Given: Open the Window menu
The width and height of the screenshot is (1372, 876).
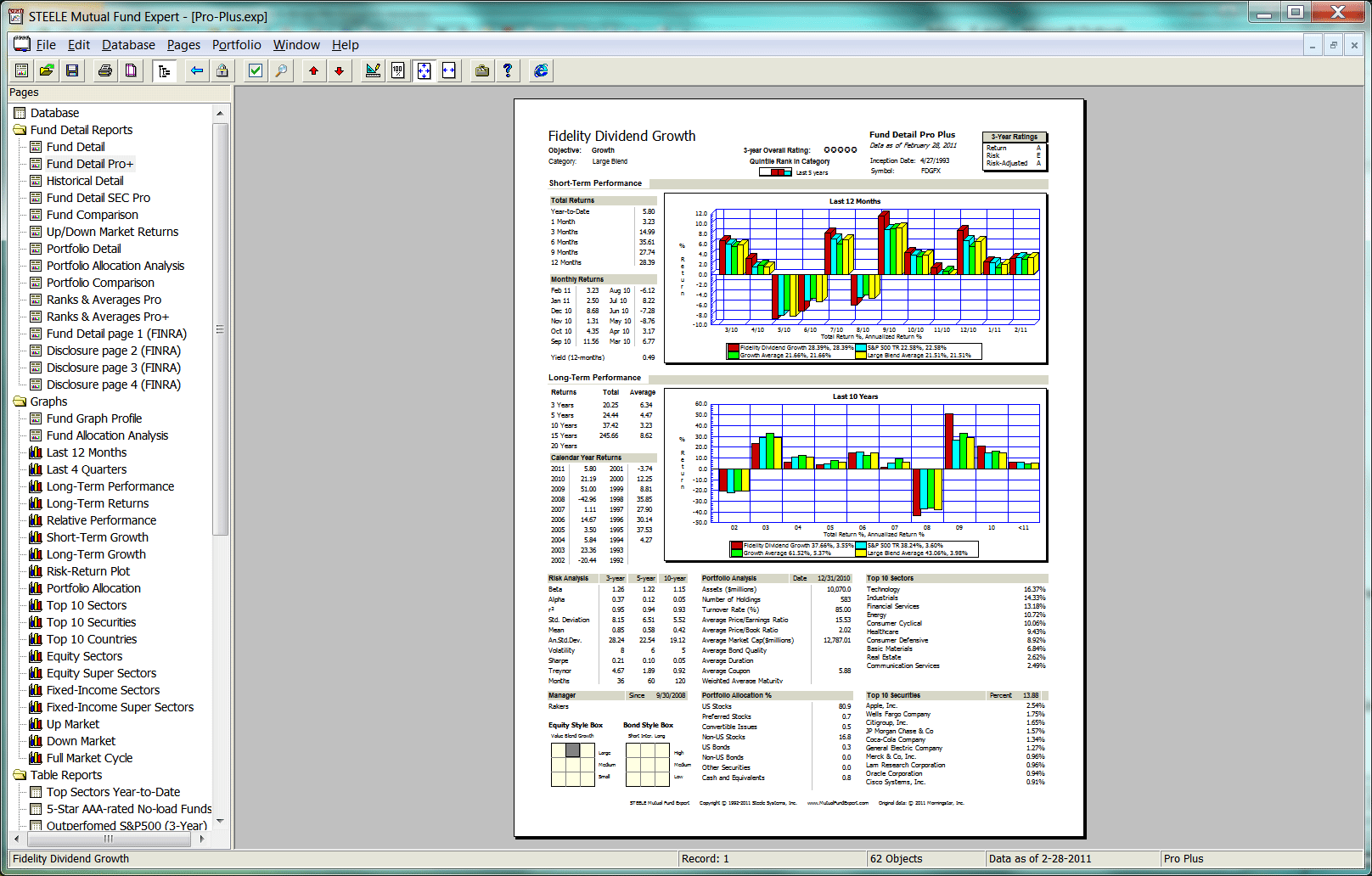Looking at the screenshot, I should [x=296, y=45].
